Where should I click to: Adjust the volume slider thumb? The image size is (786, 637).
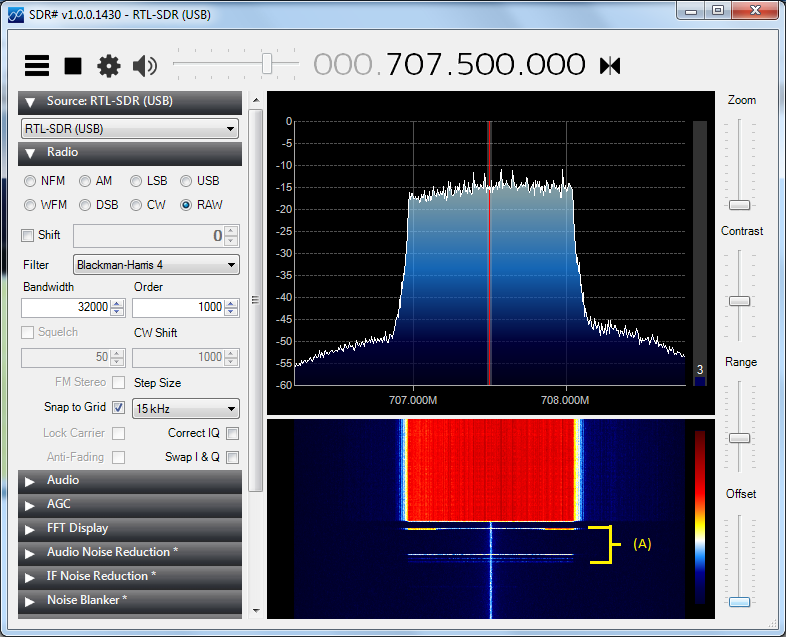[267, 64]
